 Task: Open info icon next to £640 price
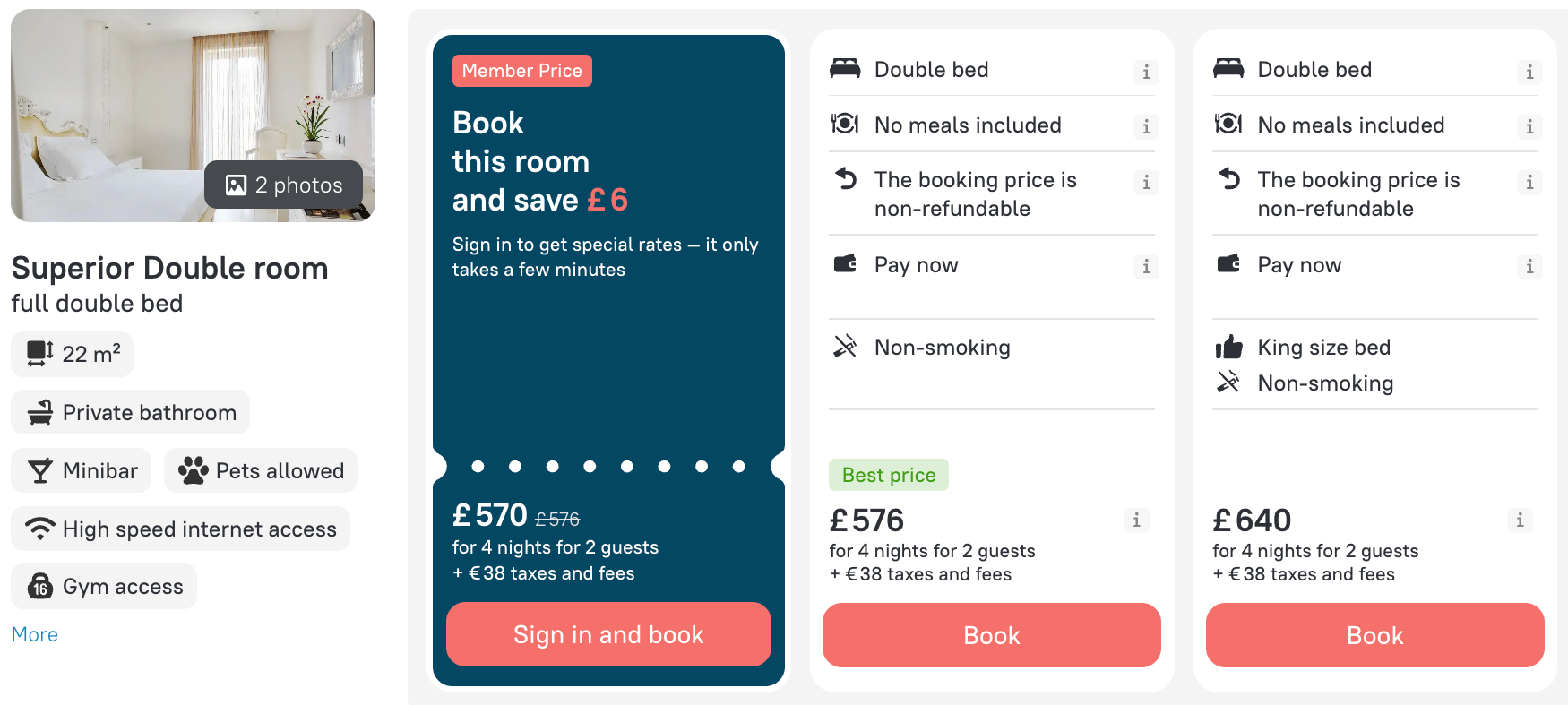click(1520, 520)
